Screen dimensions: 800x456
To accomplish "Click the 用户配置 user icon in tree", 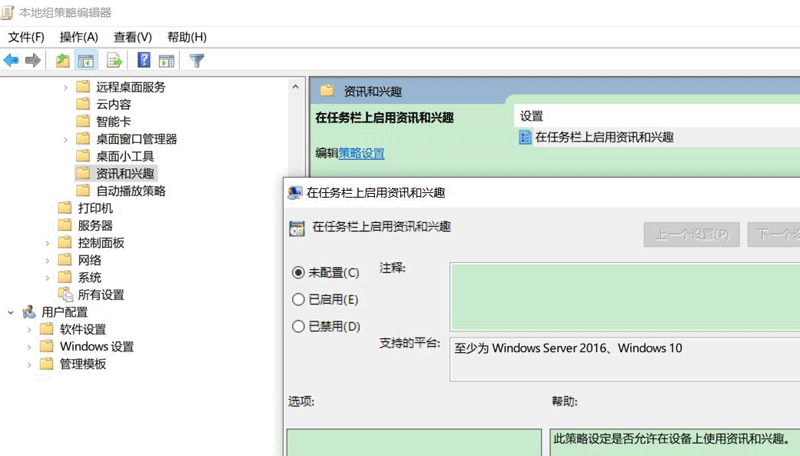I will point(29,312).
